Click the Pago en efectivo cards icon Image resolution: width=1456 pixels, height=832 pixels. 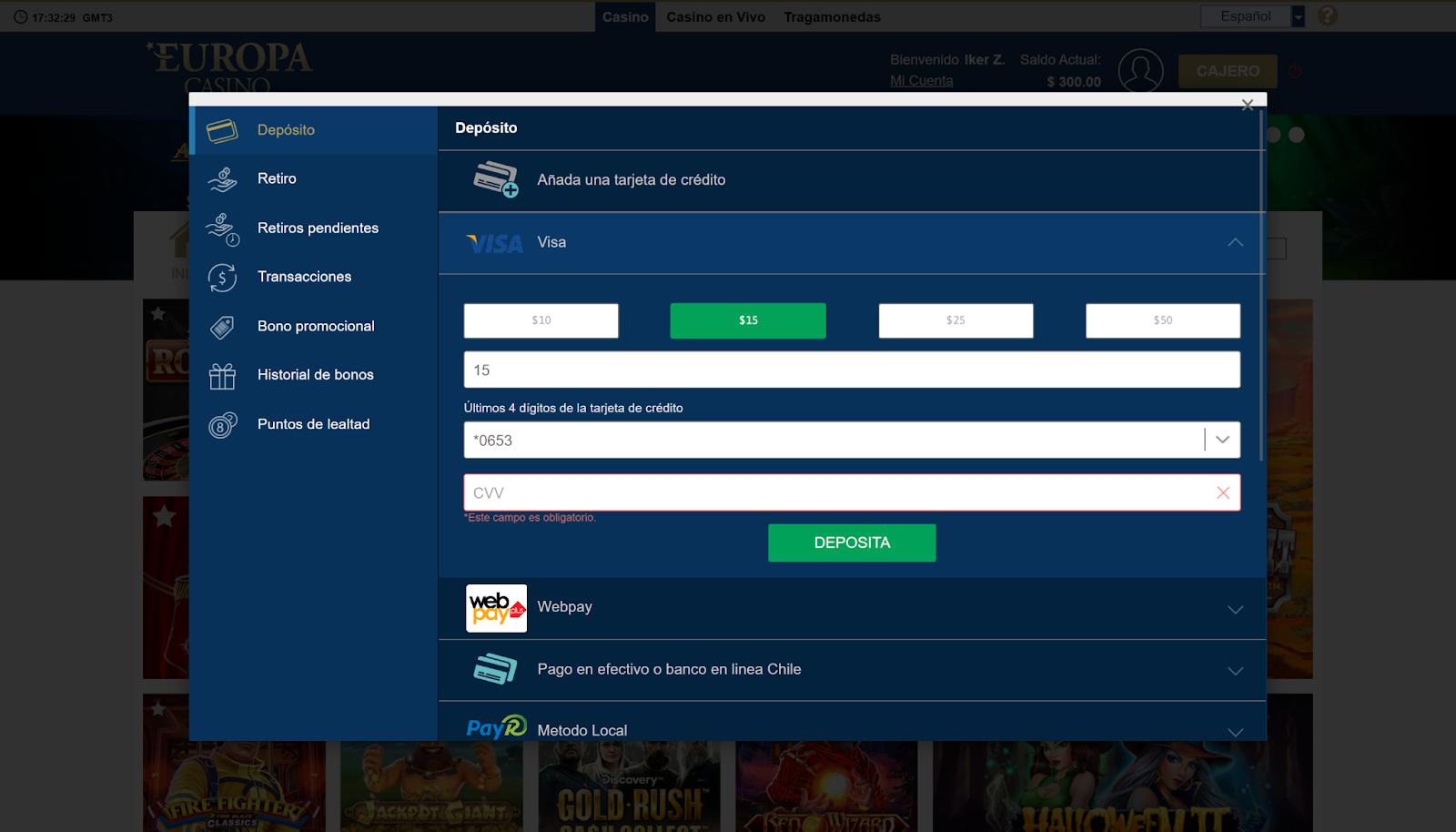(x=495, y=669)
